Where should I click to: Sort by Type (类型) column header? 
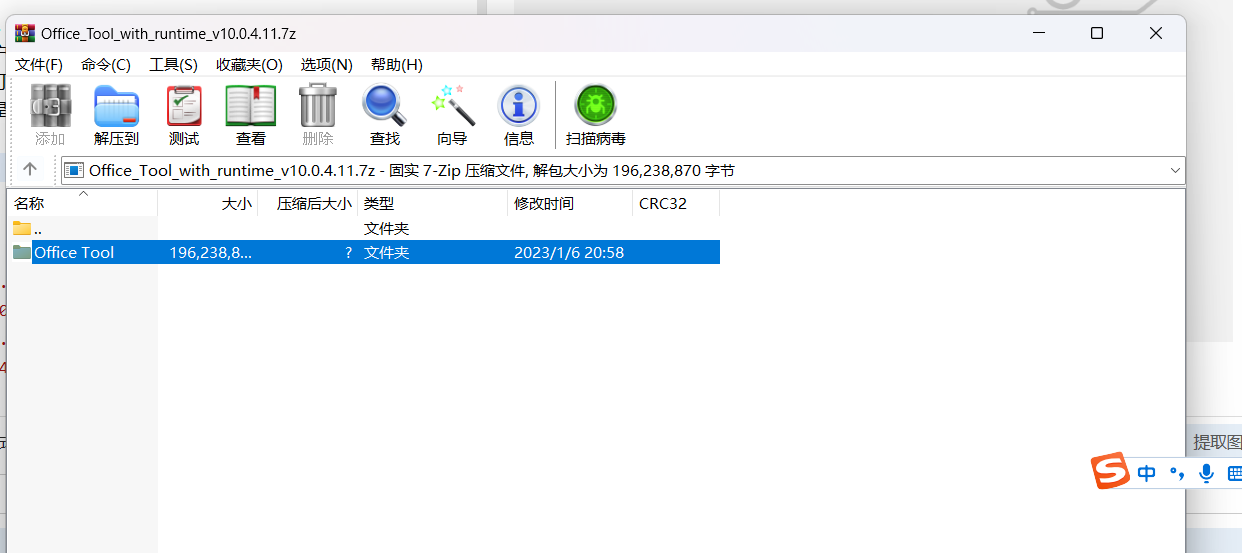[432, 203]
